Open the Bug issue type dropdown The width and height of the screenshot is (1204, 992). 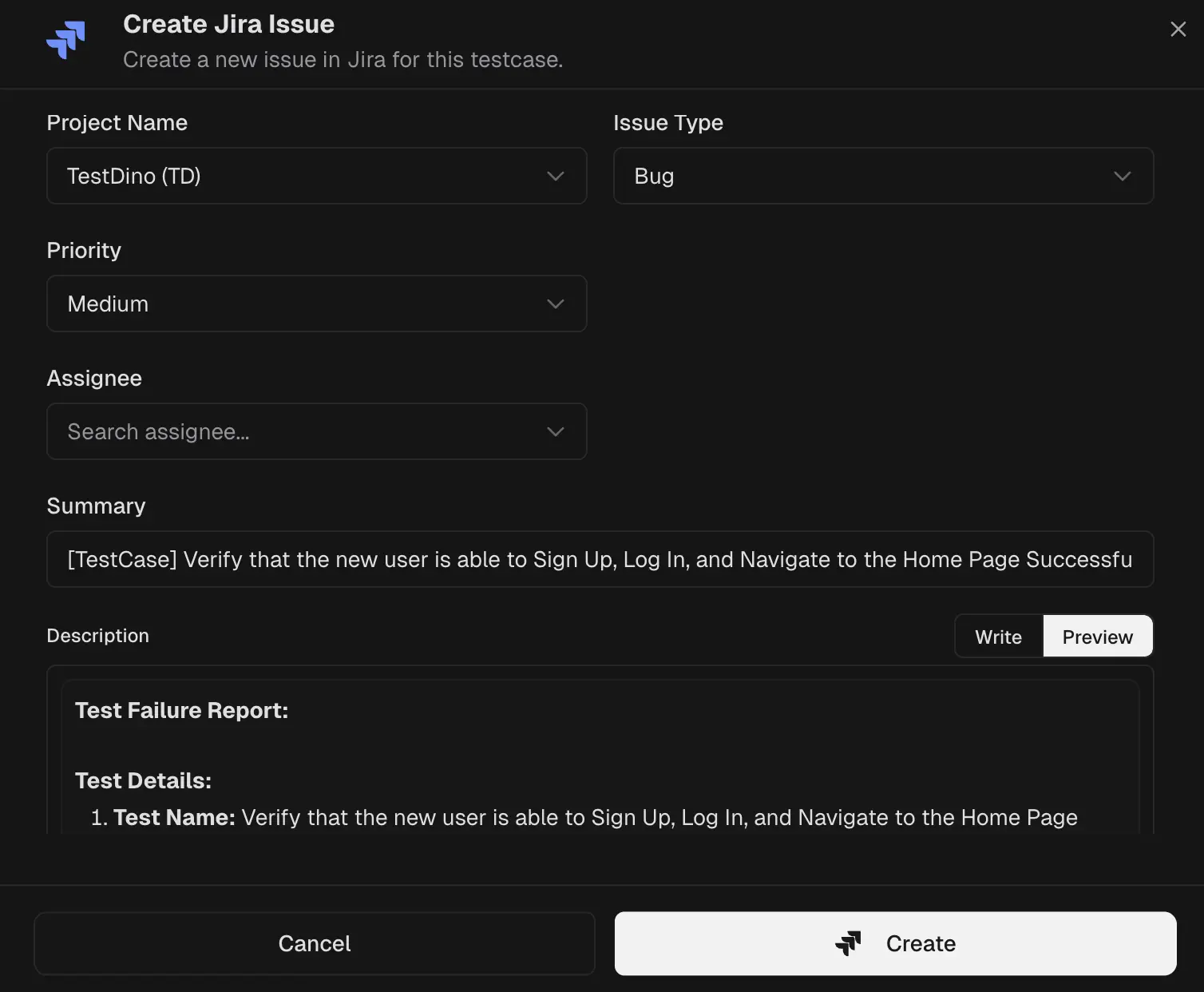883,176
